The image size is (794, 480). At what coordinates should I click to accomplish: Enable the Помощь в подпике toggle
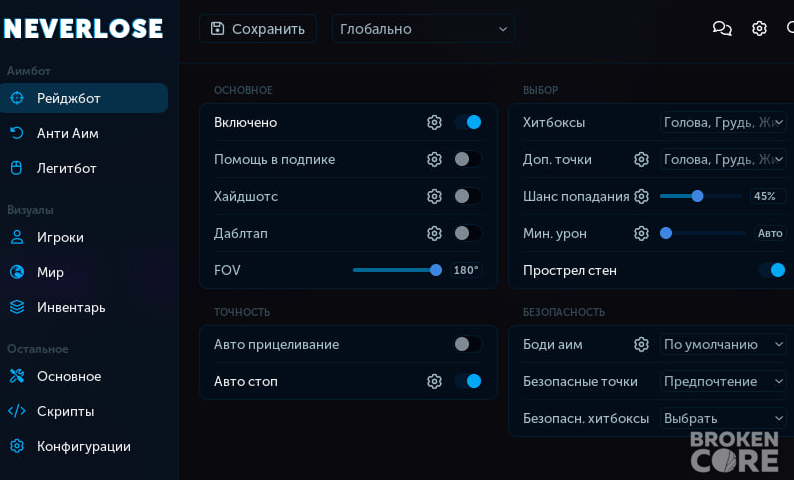(468, 159)
